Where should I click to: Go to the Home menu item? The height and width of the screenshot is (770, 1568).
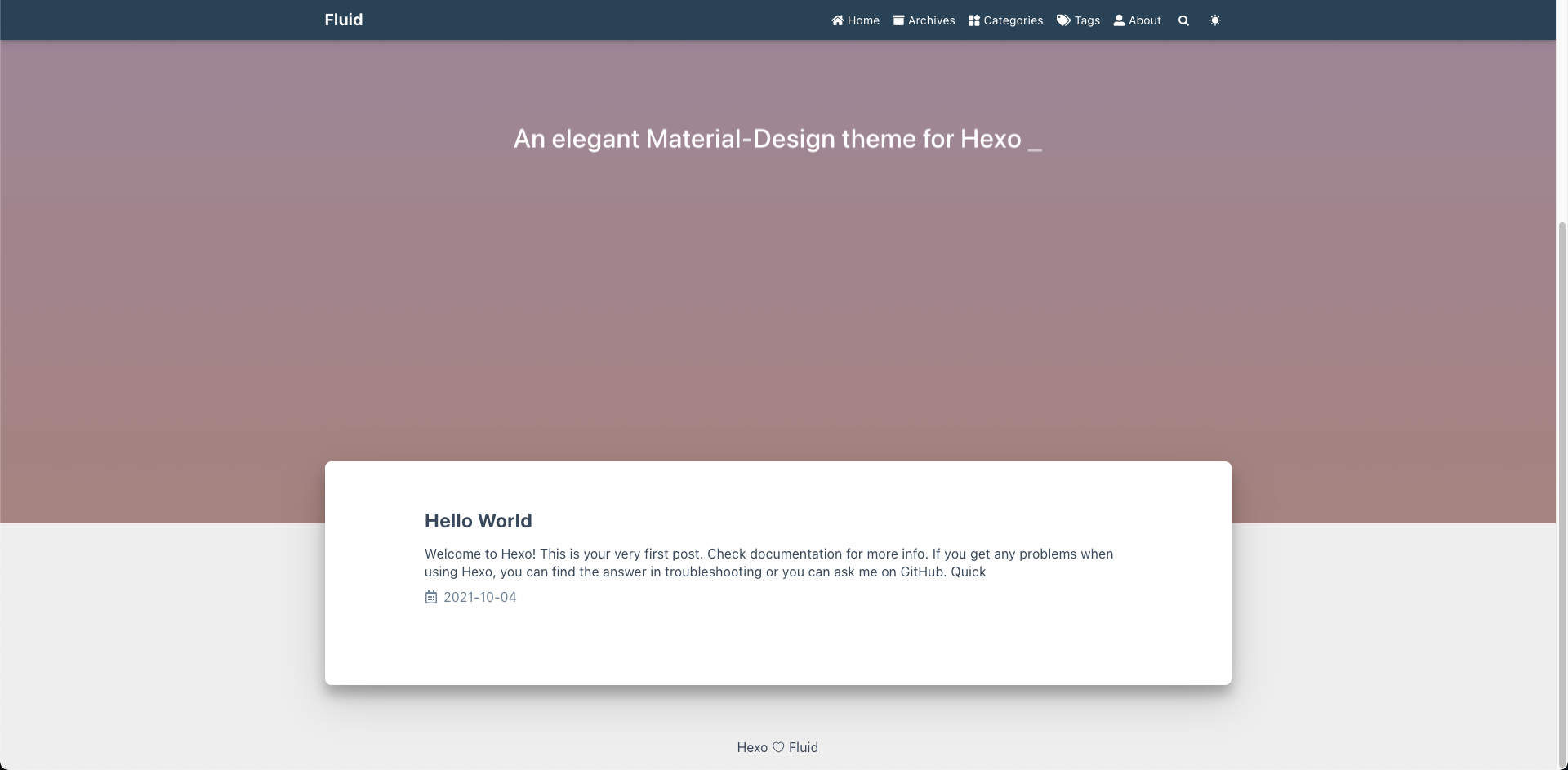click(855, 20)
